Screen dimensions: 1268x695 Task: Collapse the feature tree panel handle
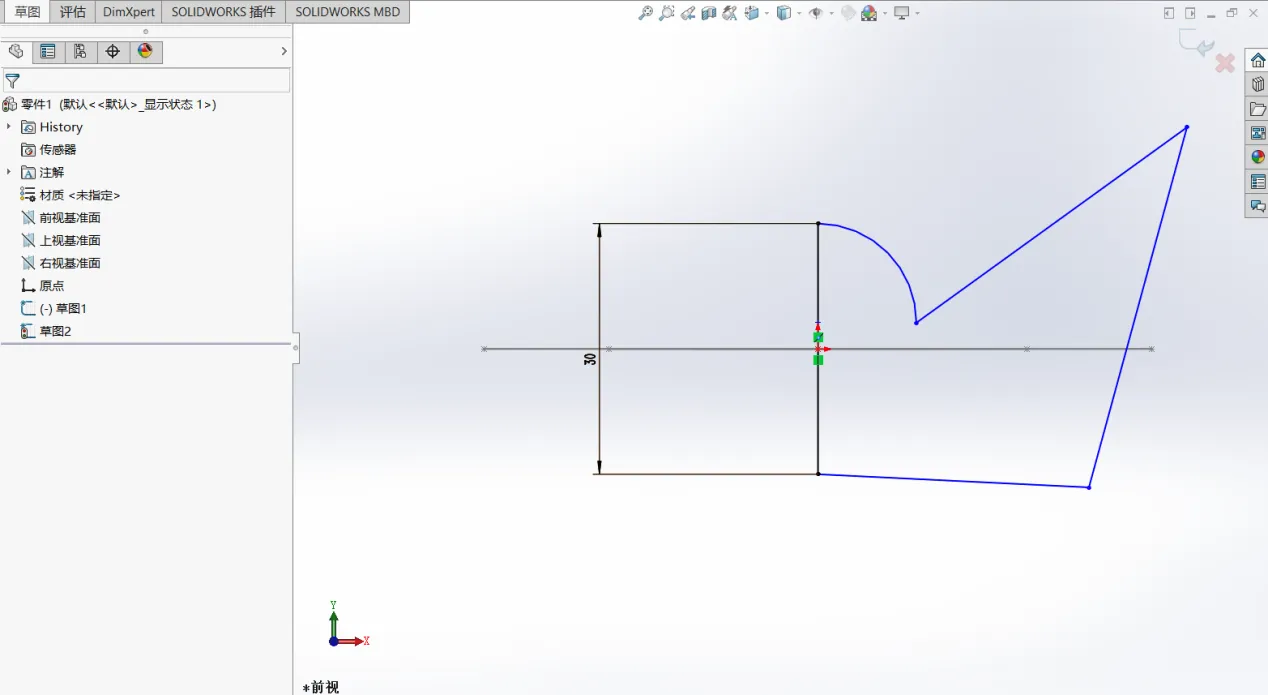click(296, 348)
